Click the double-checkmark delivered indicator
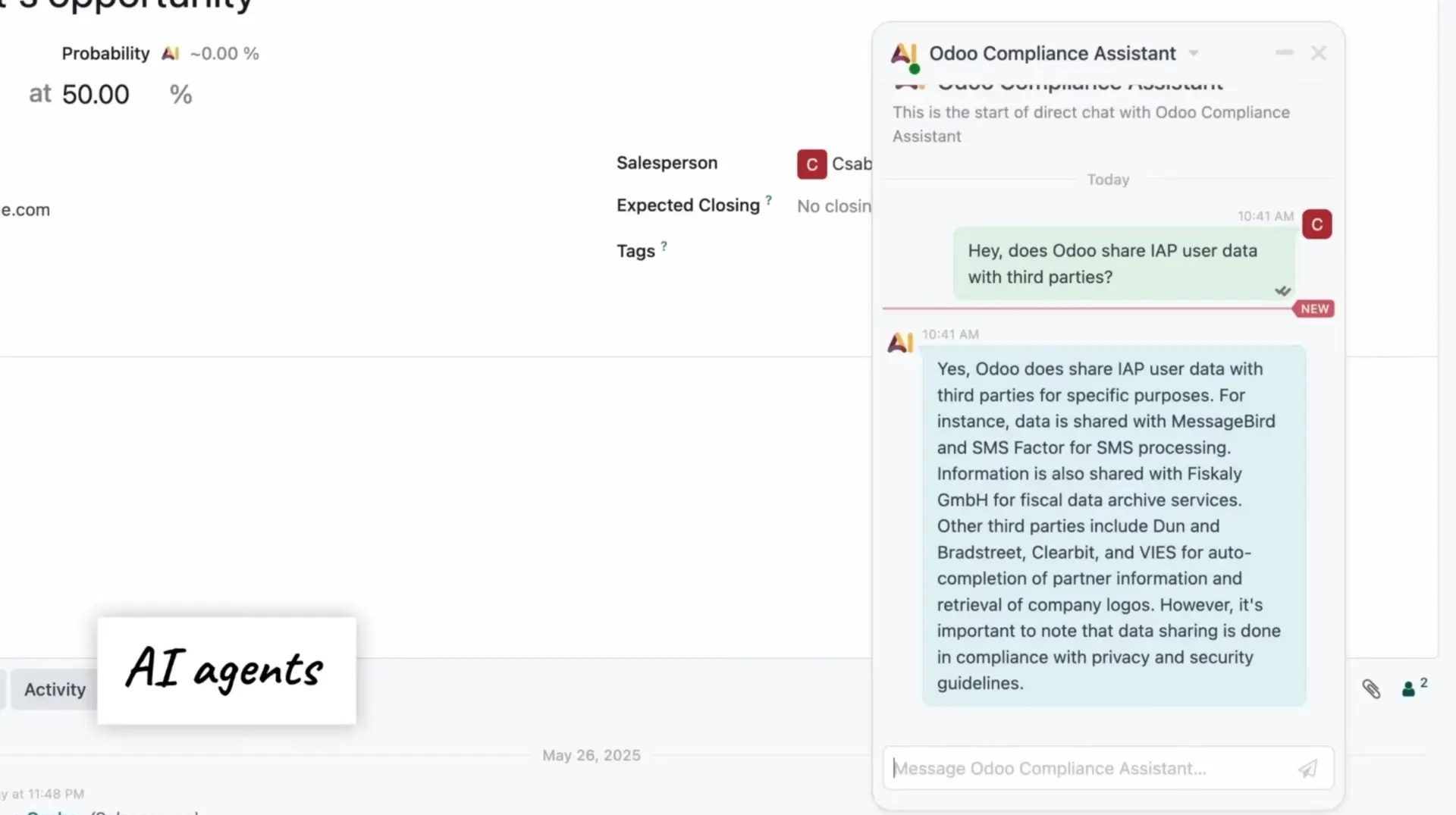The height and width of the screenshot is (815, 1456). tap(1282, 290)
